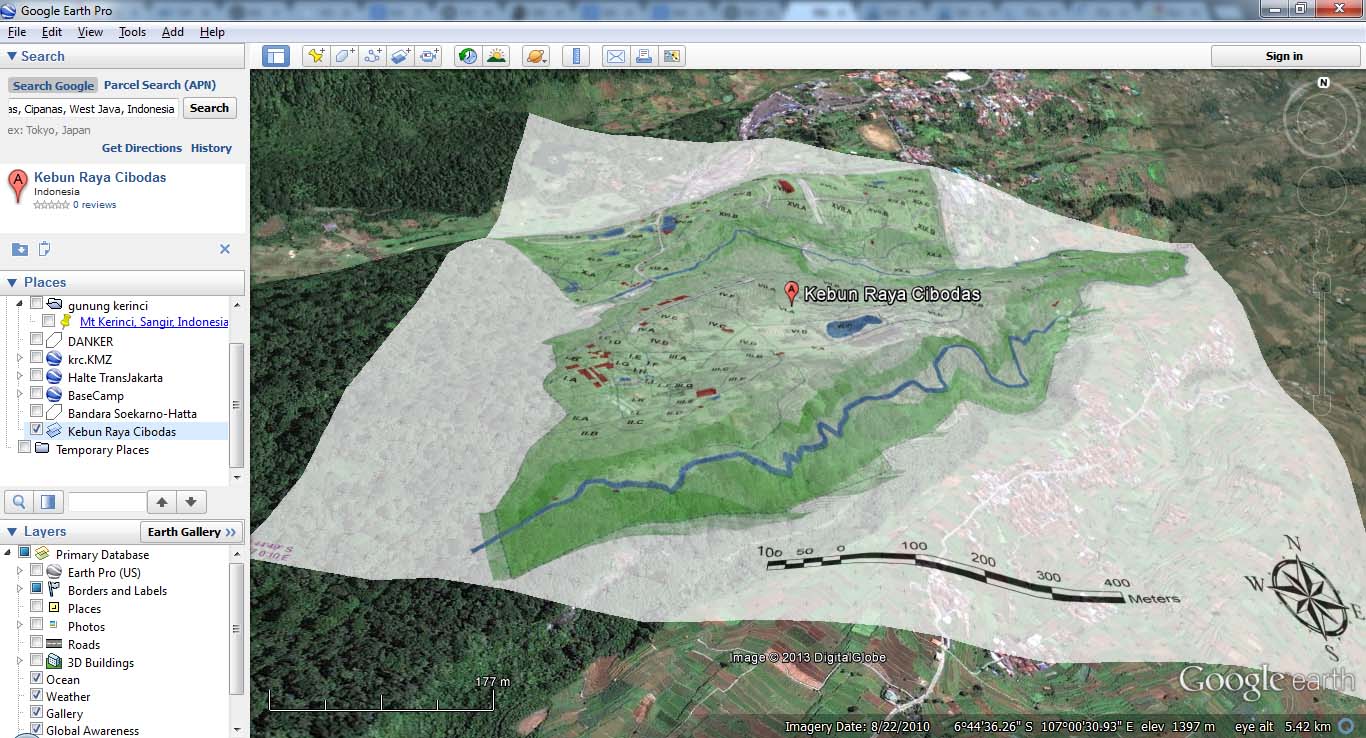Open the Add Polygon tool
Viewport: 1366px width, 738px height.
(344, 56)
